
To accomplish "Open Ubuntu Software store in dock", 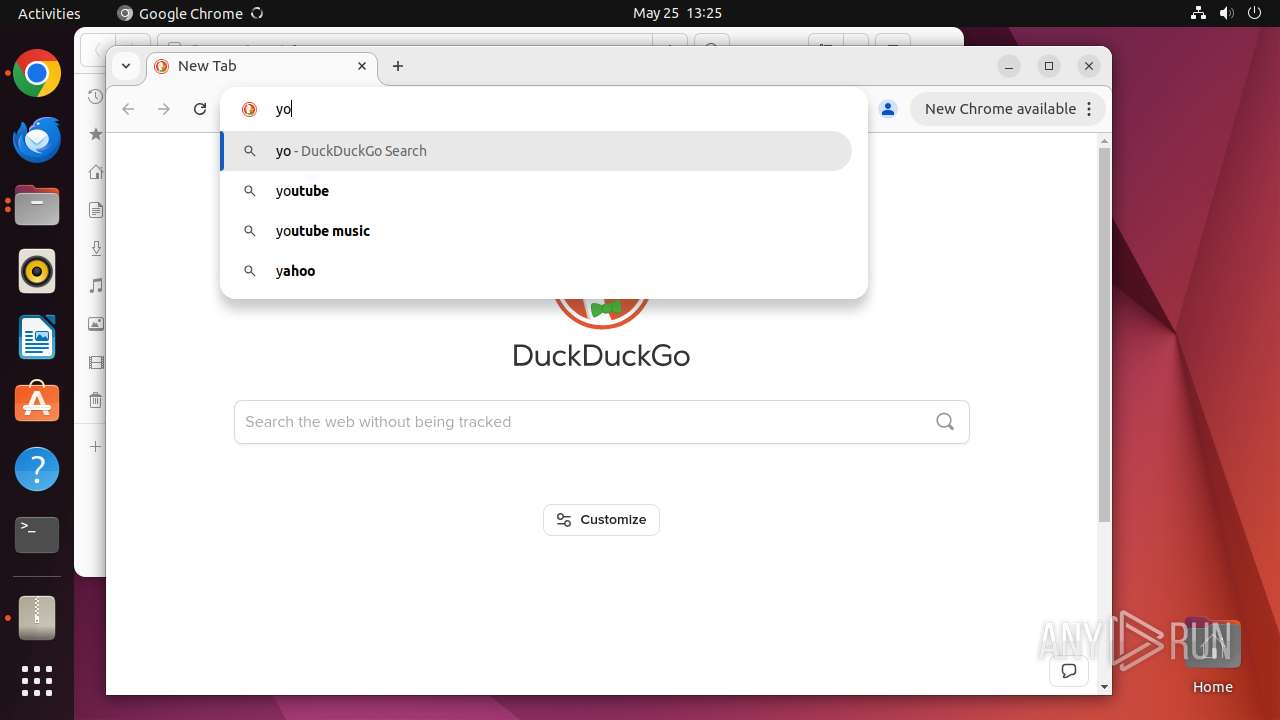I will (37, 403).
